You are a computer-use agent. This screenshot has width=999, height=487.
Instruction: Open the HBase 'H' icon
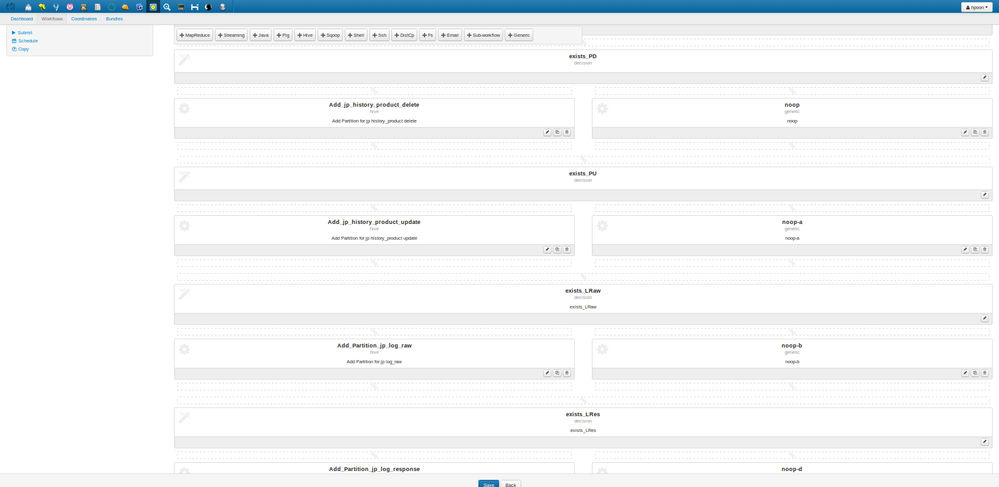coord(195,7)
